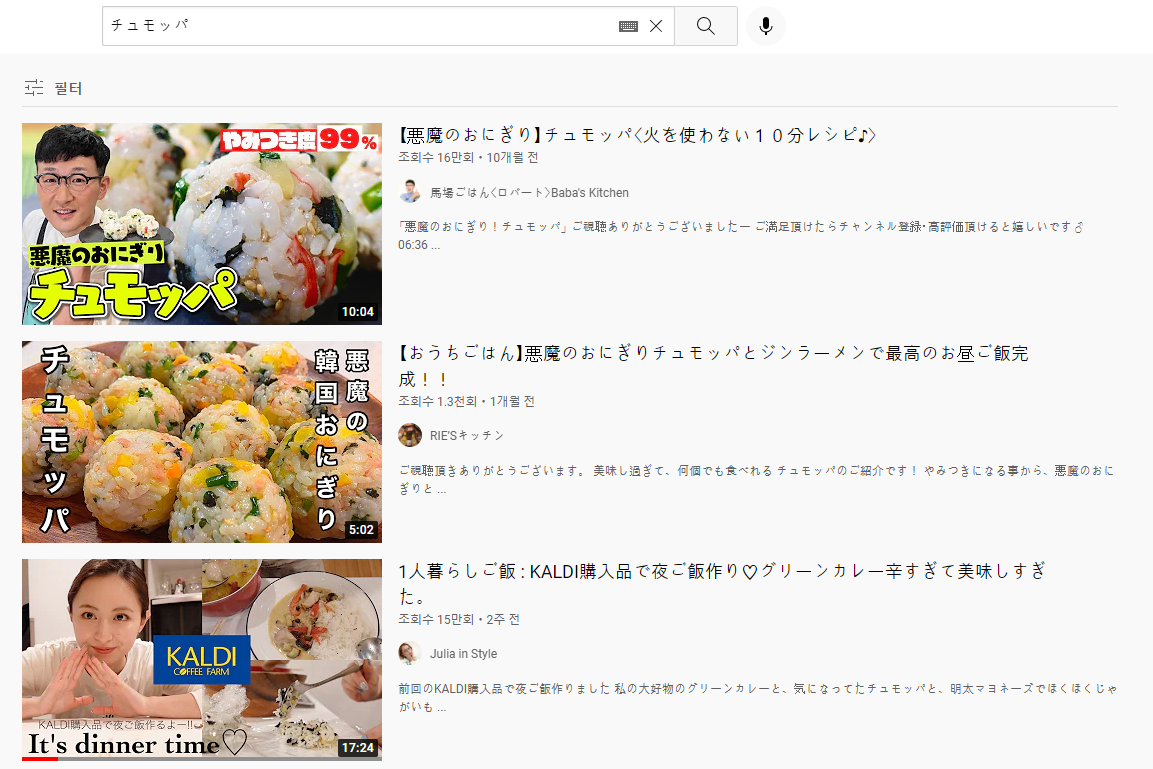
Task: Open the 韓国おにぎり rice balls thumbnail
Action: (201, 442)
